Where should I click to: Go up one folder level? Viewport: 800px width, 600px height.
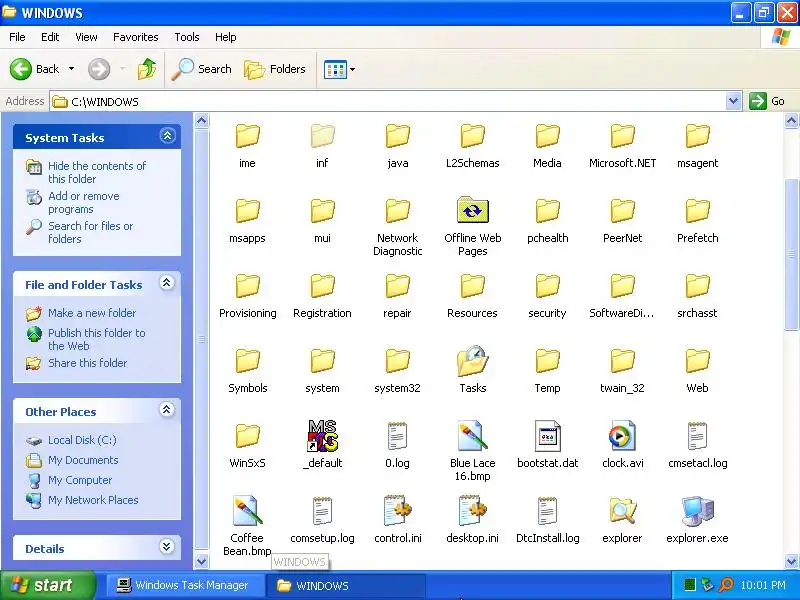click(x=147, y=69)
